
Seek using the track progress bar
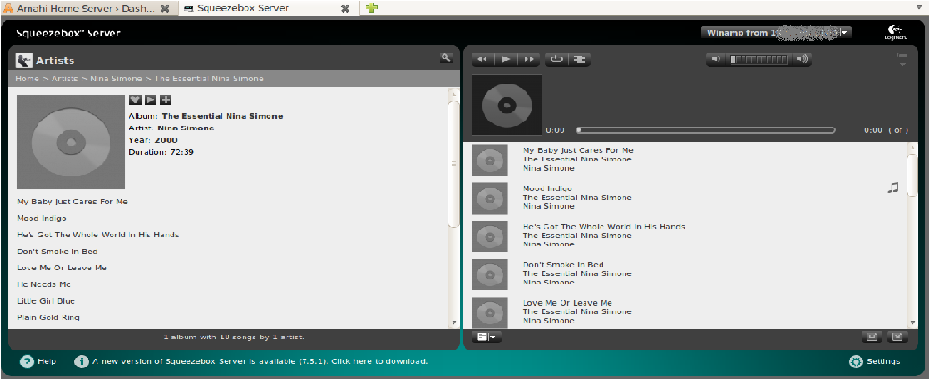click(706, 130)
